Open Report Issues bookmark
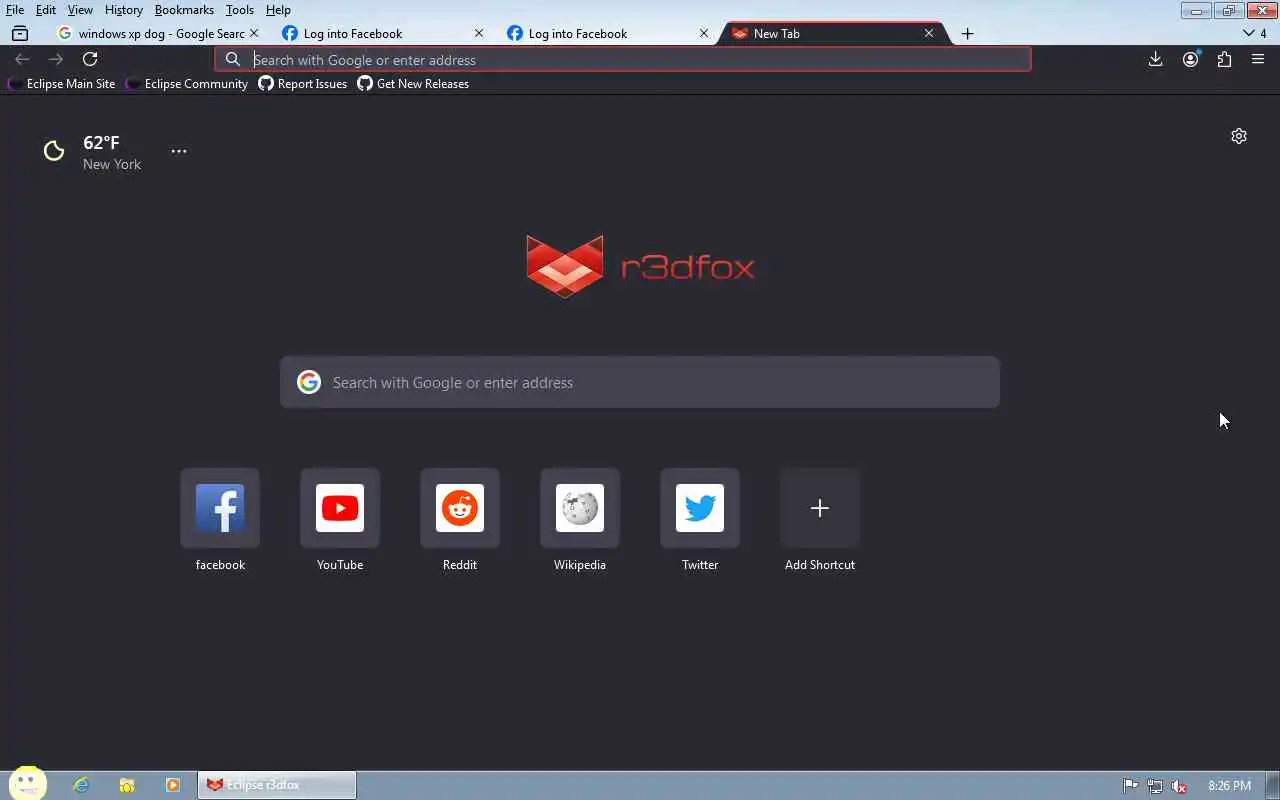Image resolution: width=1280 pixels, height=800 pixels. pos(303,84)
